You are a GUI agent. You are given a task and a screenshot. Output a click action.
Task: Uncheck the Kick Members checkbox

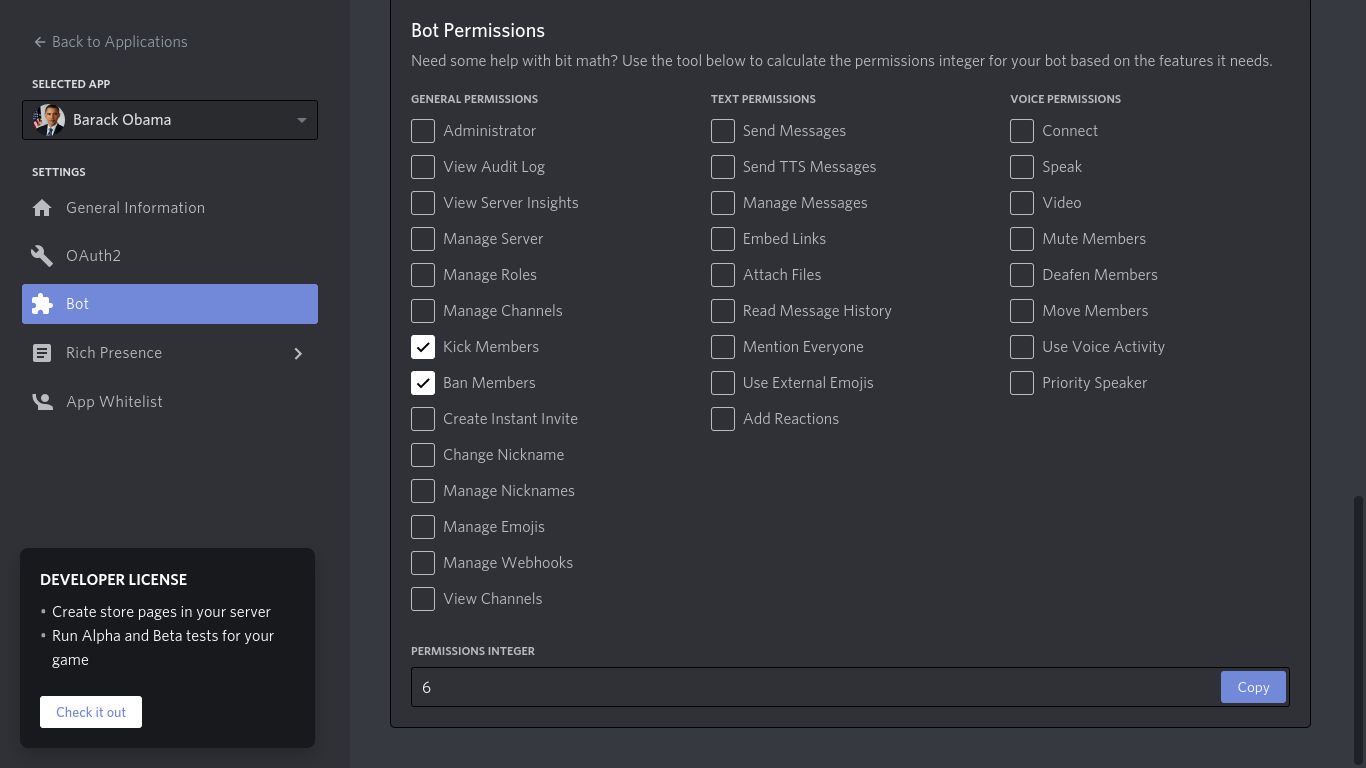coord(423,347)
